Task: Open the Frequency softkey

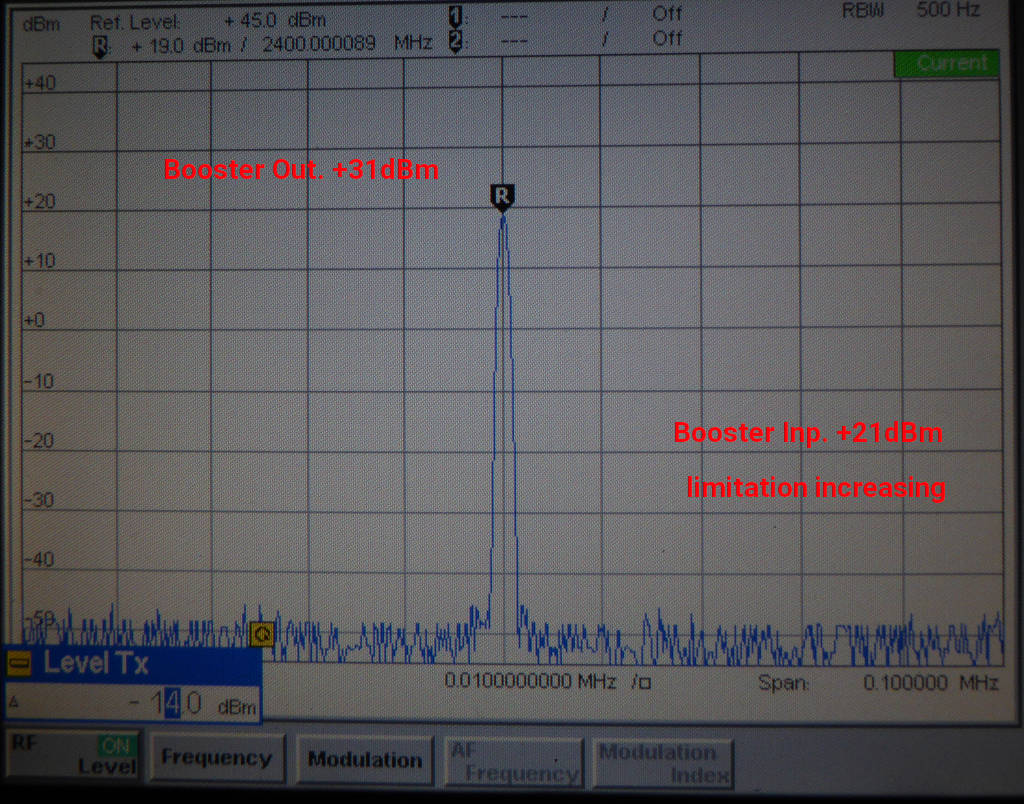Action: pos(217,758)
